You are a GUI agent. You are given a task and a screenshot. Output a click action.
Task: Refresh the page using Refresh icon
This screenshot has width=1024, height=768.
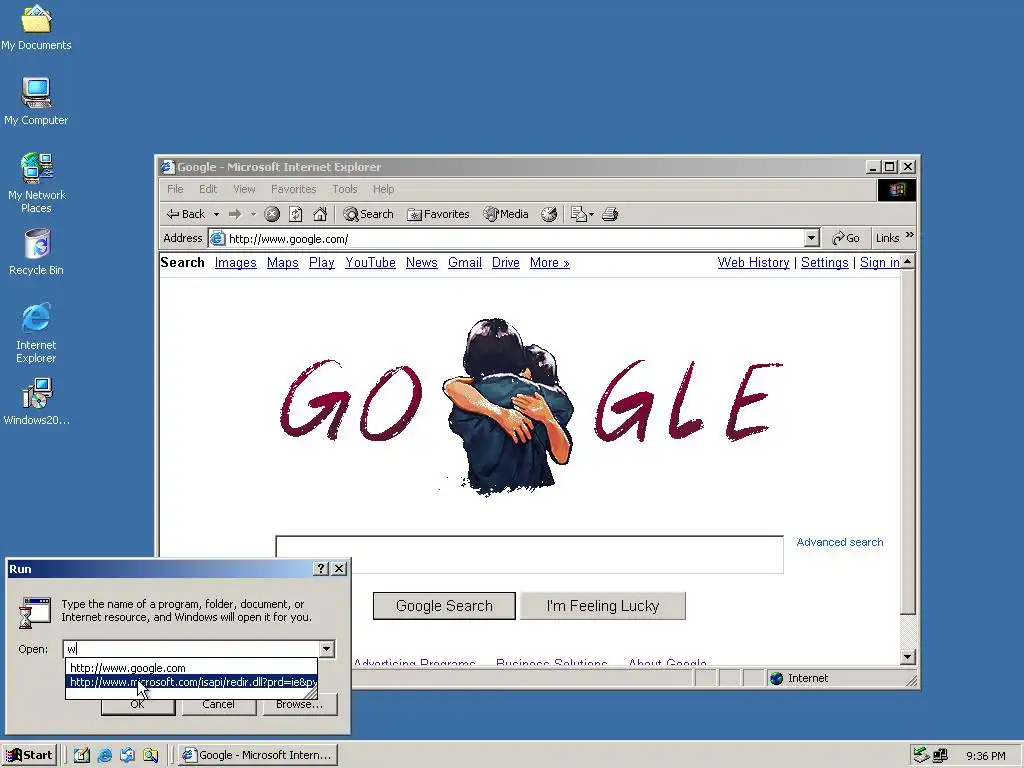[x=296, y=214]
